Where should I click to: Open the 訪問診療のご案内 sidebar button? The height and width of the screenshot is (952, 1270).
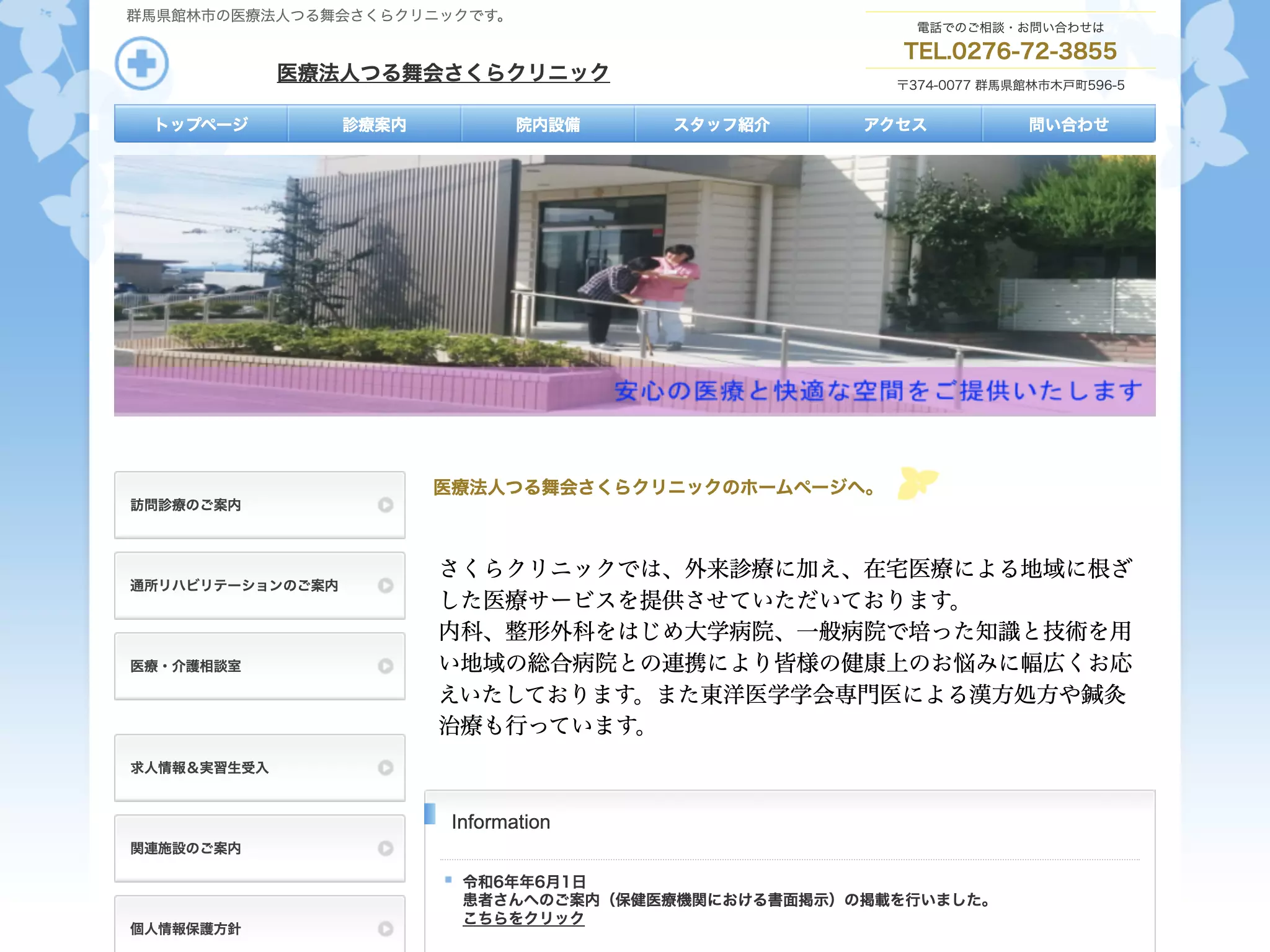[260, 505]
